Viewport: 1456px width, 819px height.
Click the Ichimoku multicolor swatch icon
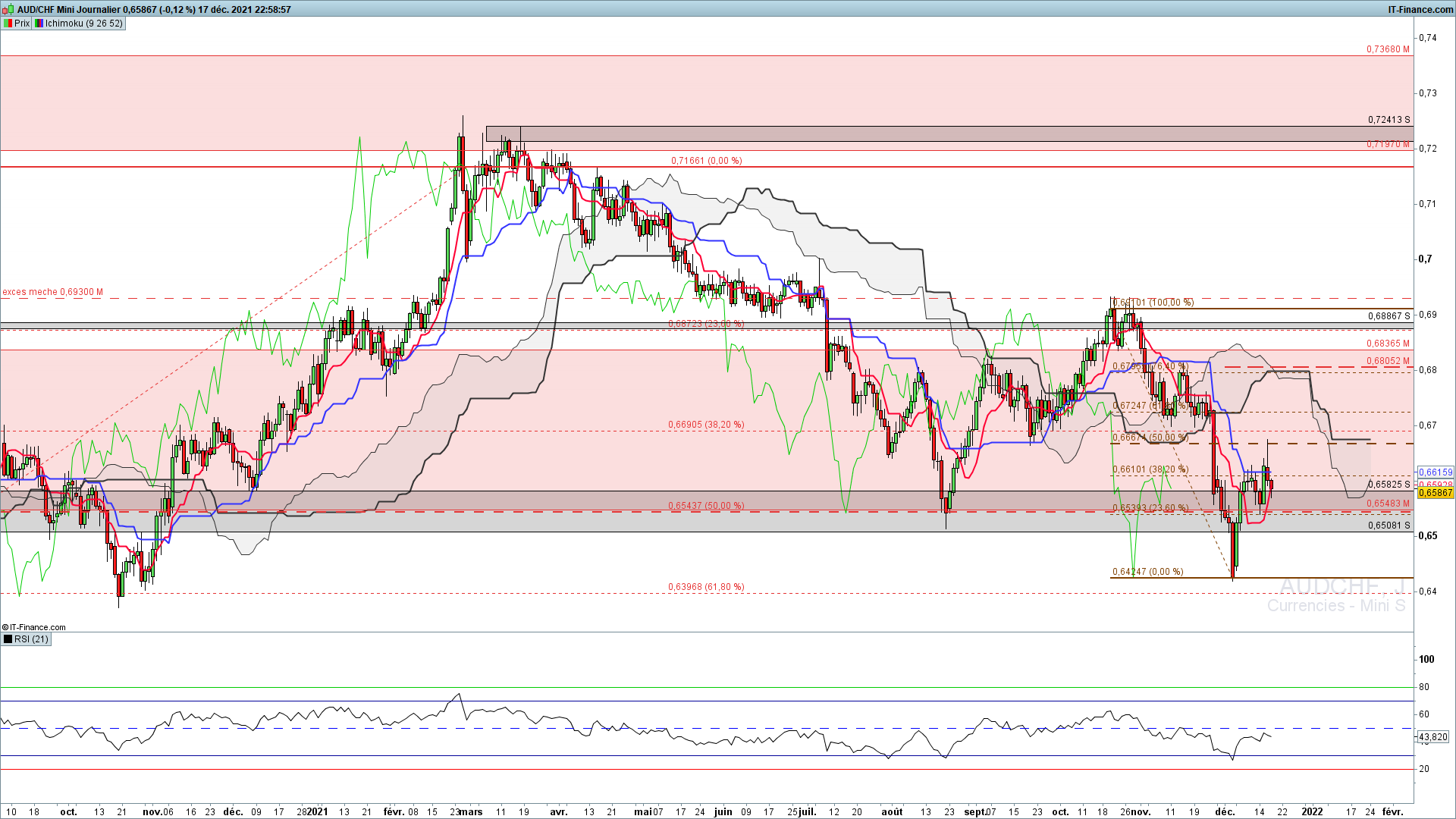38,24
